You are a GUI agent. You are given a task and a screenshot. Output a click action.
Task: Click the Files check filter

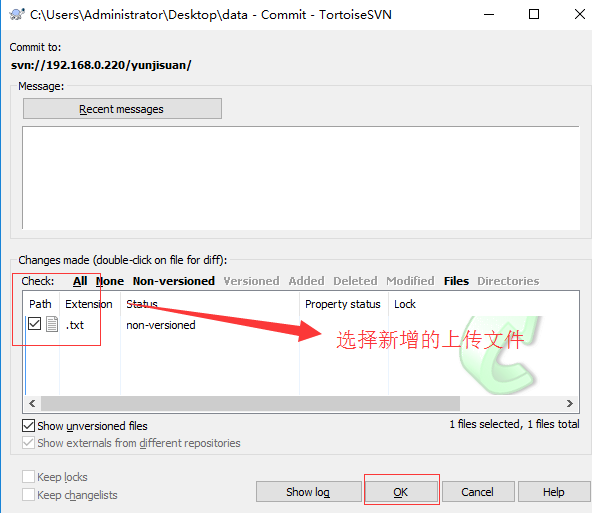point(456,281)
